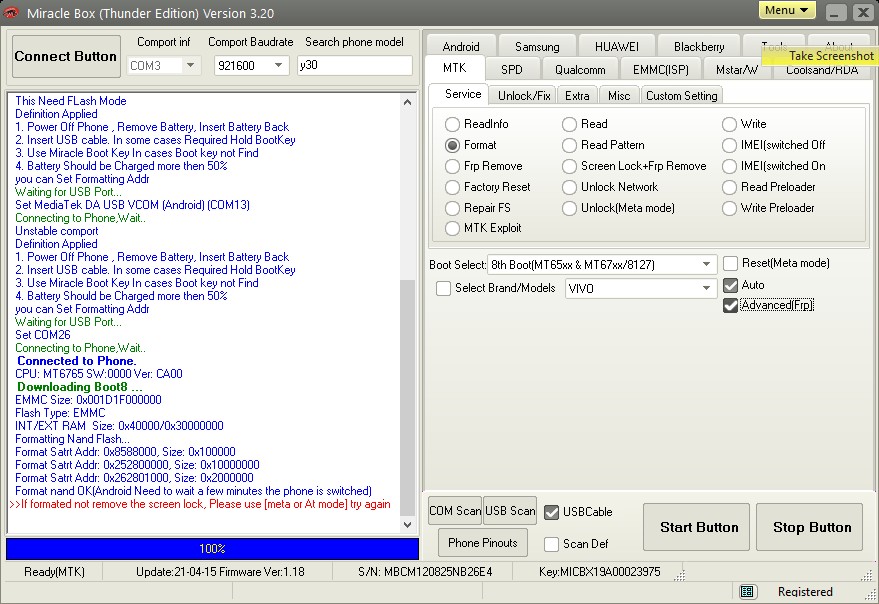Select Screen Lock+Frp Remove option

coord(570,167)
